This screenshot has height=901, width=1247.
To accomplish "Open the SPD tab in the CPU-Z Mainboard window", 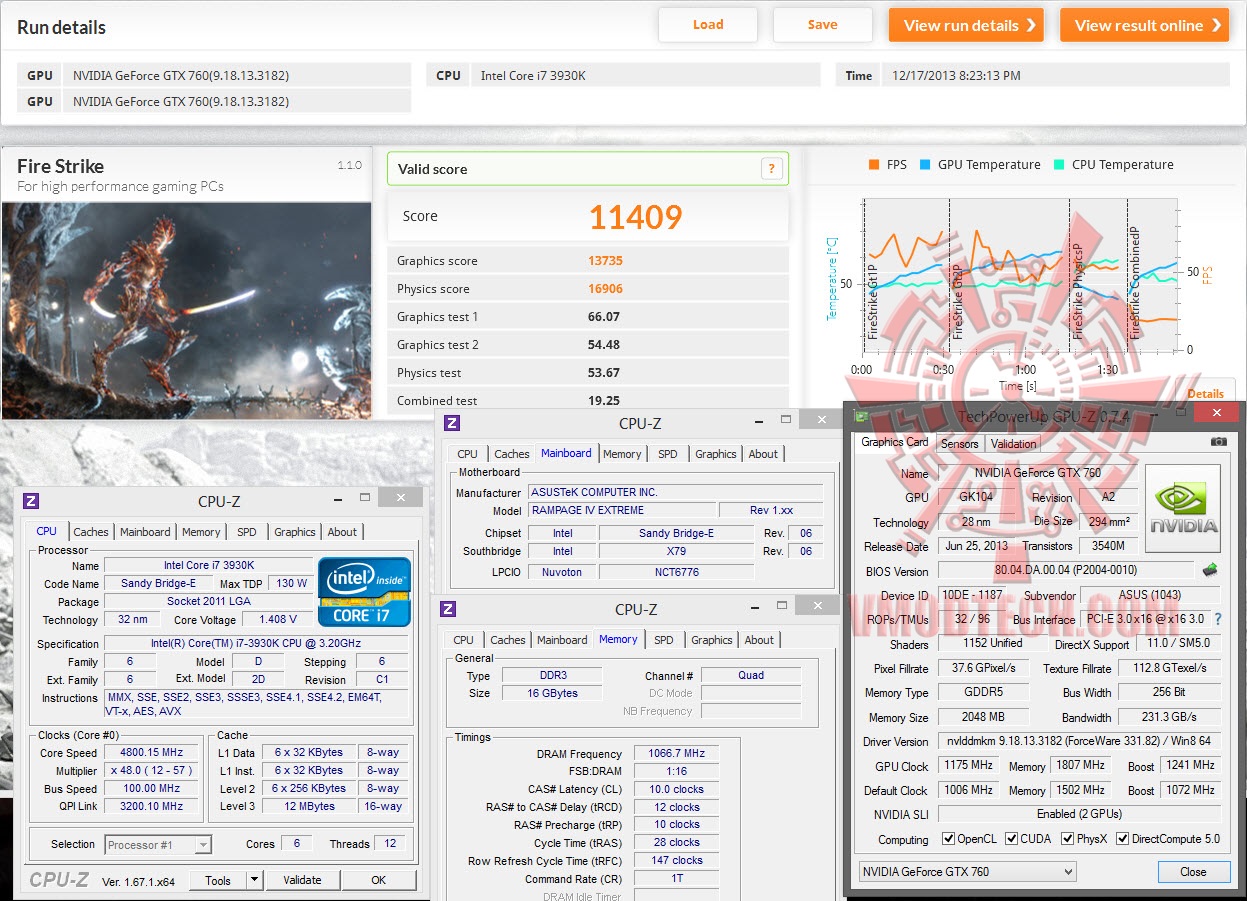I will [x=667, y=454].
